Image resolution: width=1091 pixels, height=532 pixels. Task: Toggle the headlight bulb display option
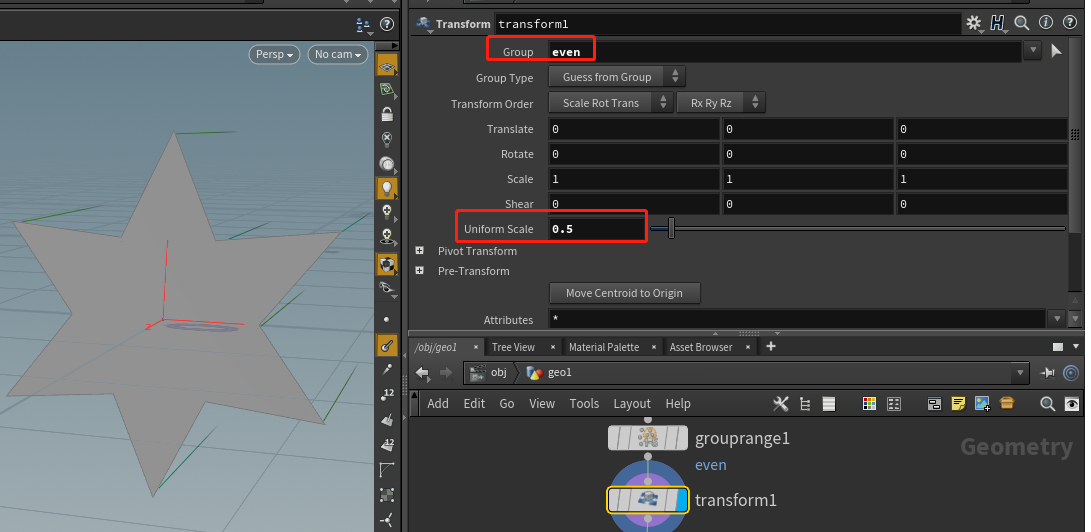(388, 187)
